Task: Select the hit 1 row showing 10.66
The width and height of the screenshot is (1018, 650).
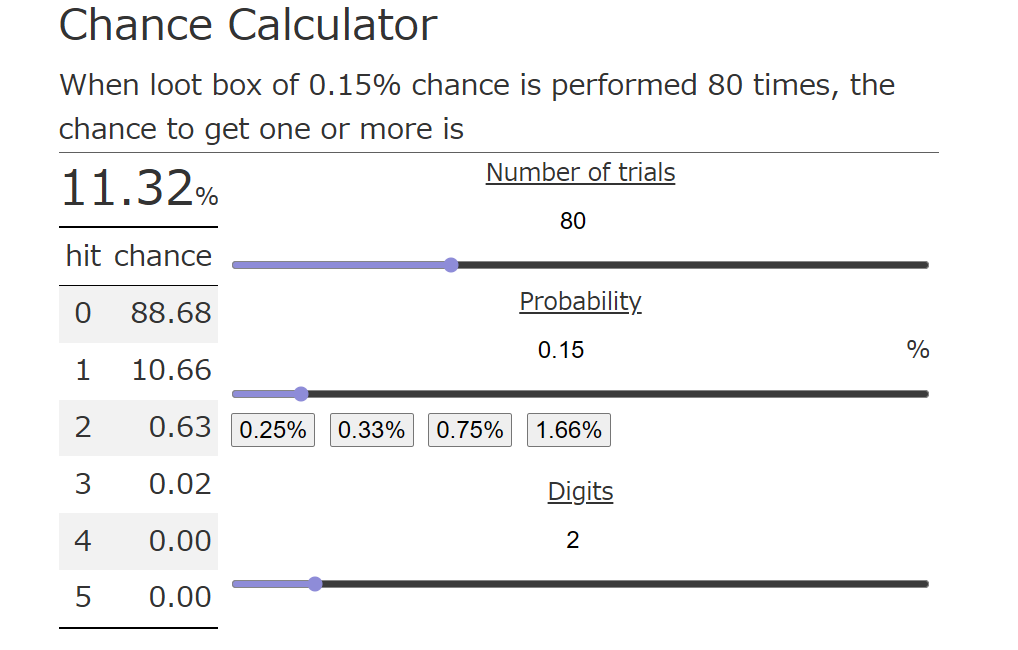Action: tap(139, 370)
